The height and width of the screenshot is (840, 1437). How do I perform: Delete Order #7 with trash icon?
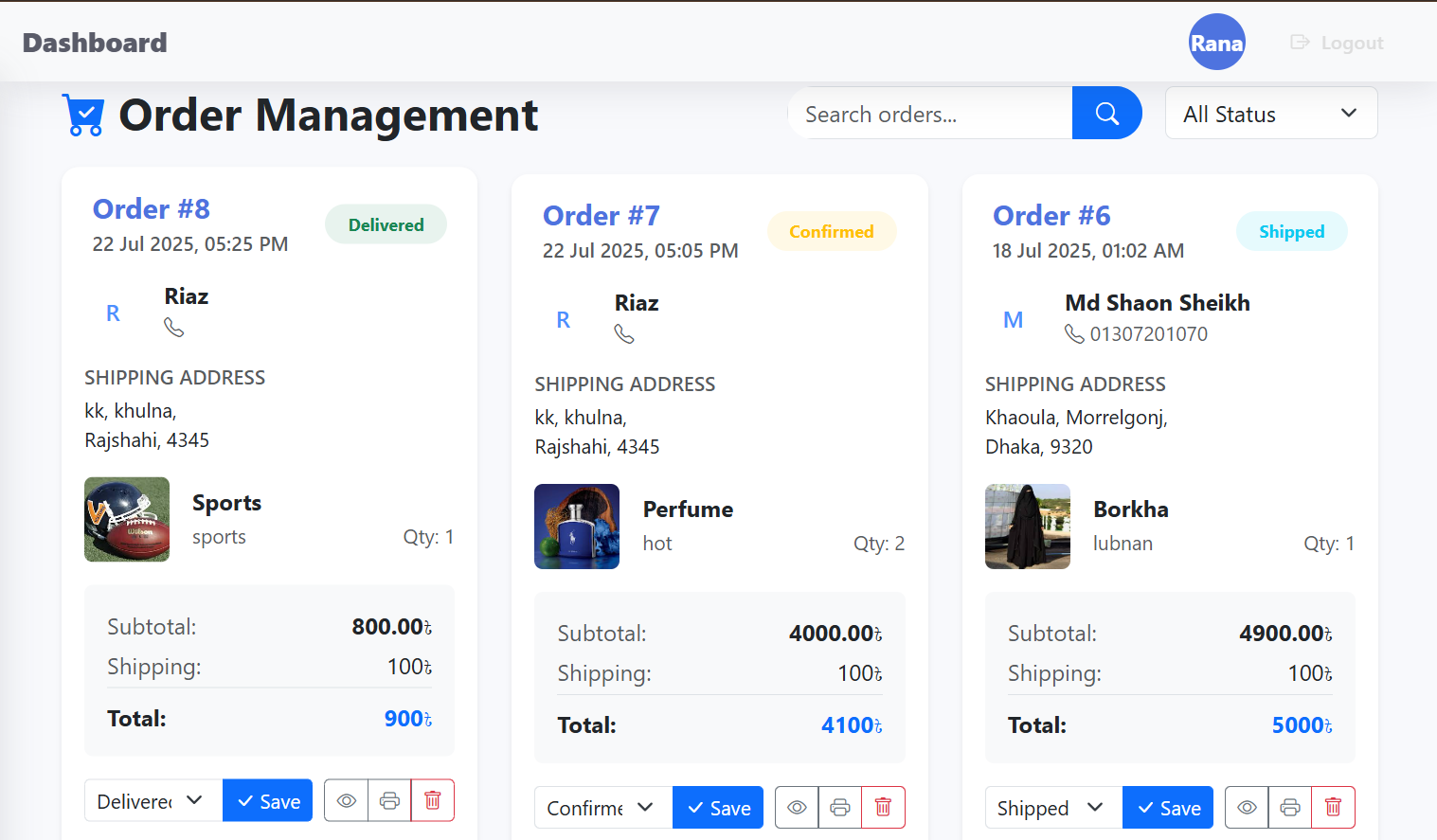tap(883, 807)
